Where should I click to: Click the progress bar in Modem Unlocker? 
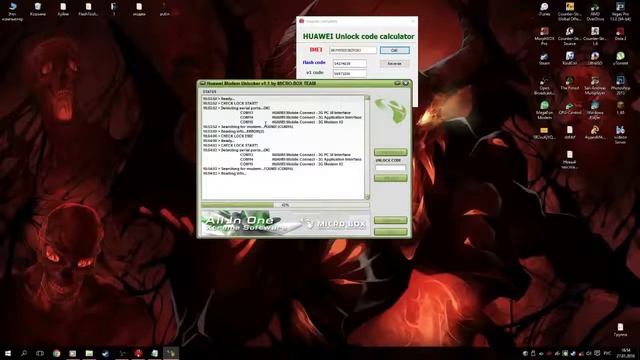coord(285,205)
